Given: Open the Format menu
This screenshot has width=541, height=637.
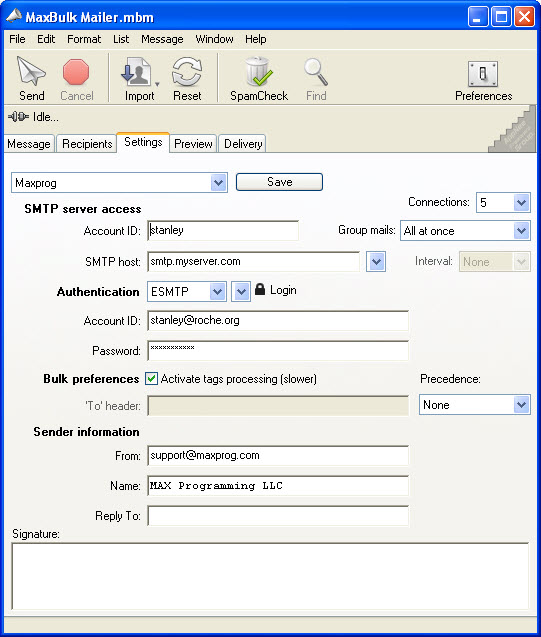Looking at the screenshot, I should (x=84, y=39).
